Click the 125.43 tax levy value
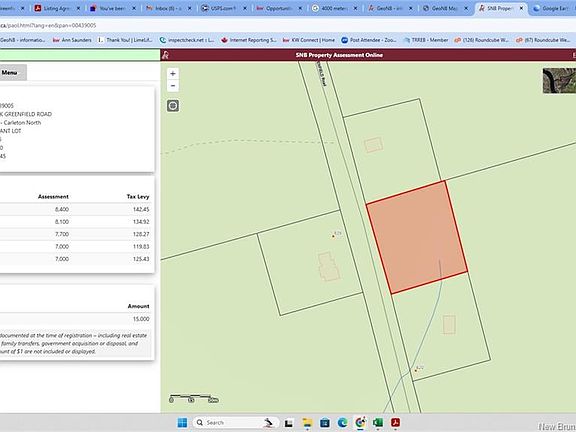 point(141,259)
